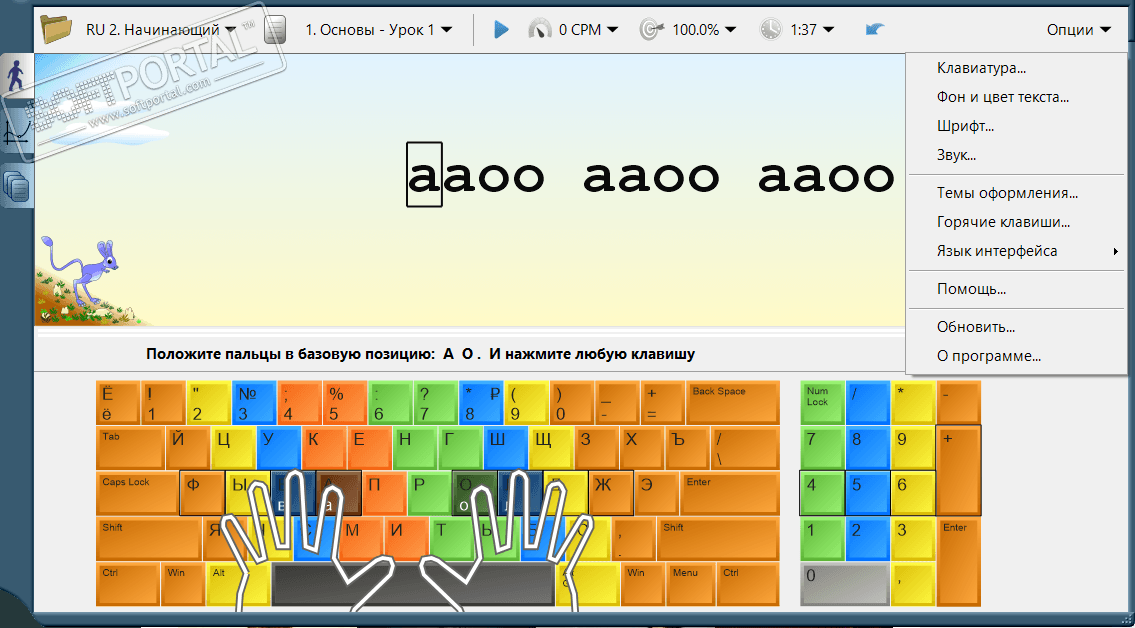The height and width of the screenshot is (628, 1135).
Task: Click the space bar on virtual keyboard
Action: pos(413,584)
